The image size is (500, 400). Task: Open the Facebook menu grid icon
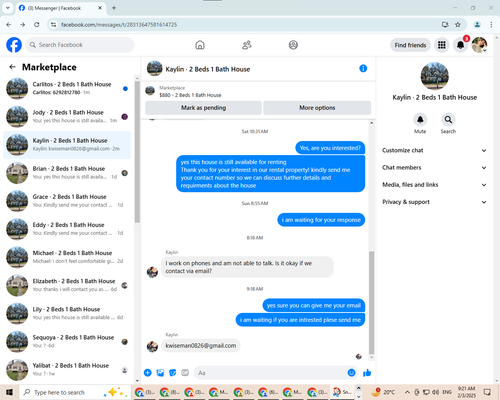442,45
